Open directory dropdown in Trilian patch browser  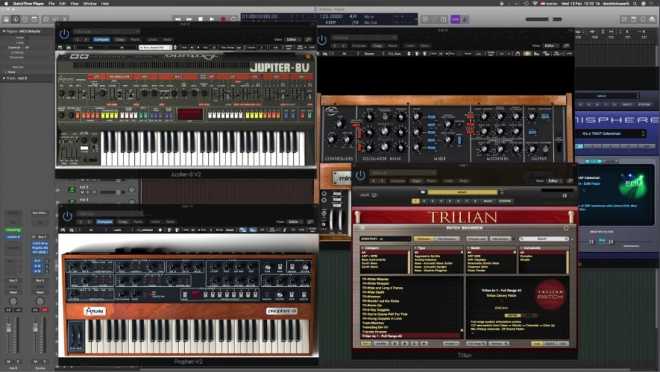tap(385, 239)
